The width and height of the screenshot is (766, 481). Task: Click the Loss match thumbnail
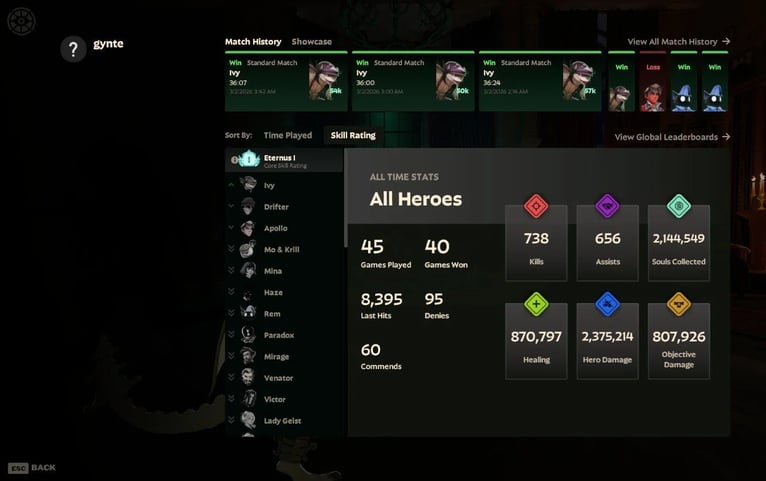[x=653, y=81]
